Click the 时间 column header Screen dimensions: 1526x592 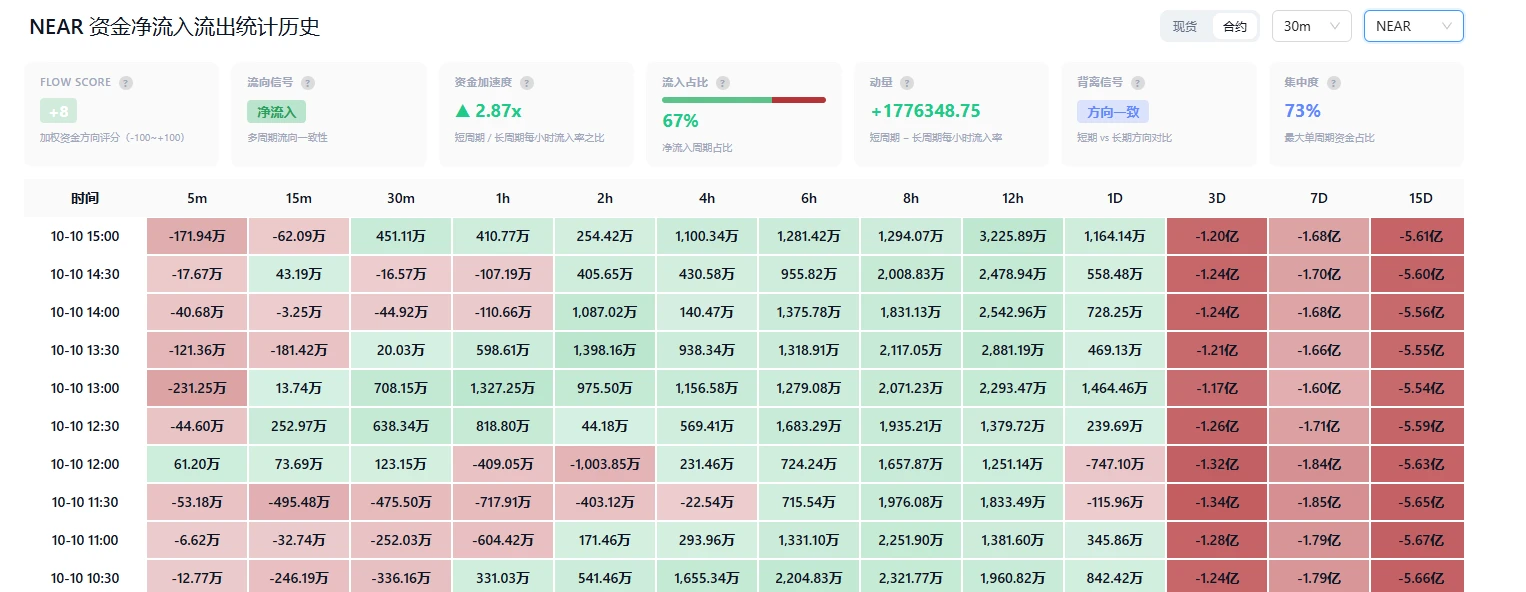coord(85,198)
